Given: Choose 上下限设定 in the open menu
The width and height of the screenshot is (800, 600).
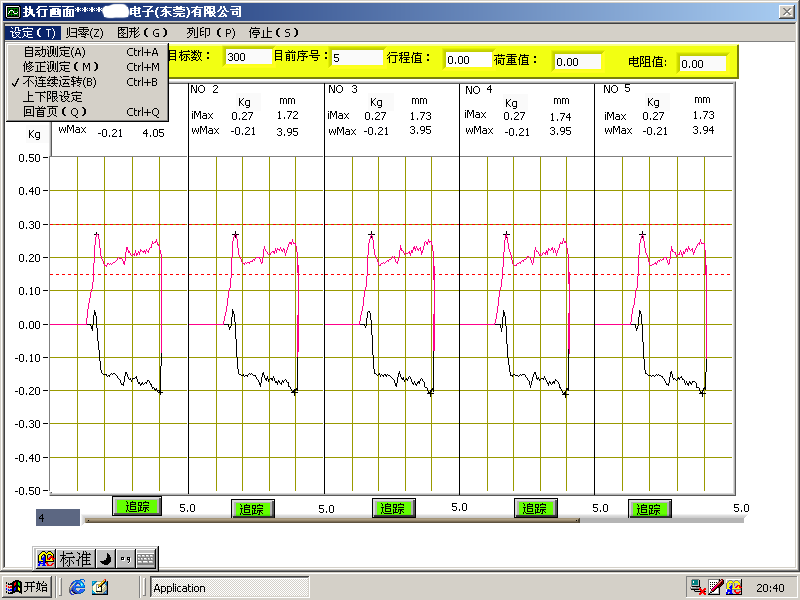Looking at the screenshot, I should click(x=53, y=97).
